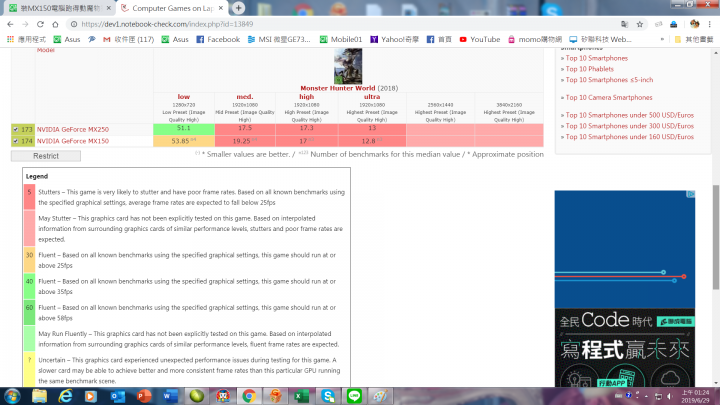
Task: Close the Computer Games on Laptop tab
Action: (221, 8)
